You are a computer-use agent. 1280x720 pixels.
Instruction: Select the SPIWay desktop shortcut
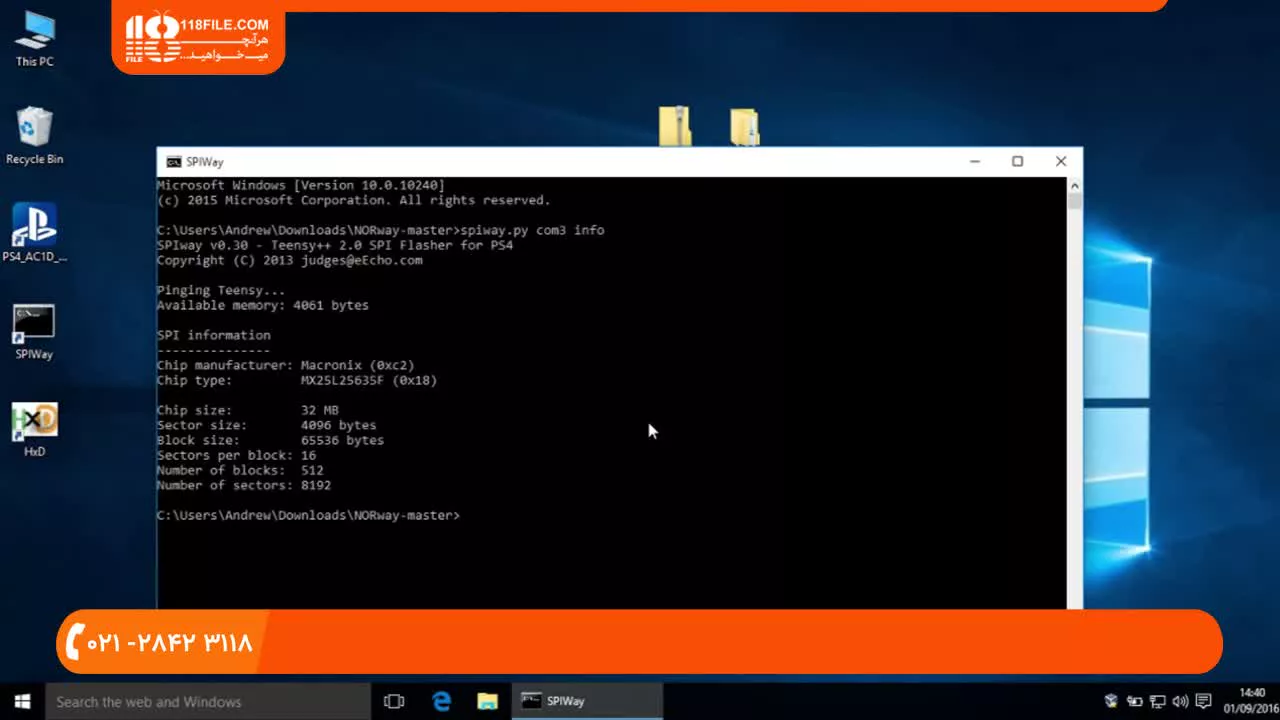[34, 330]
